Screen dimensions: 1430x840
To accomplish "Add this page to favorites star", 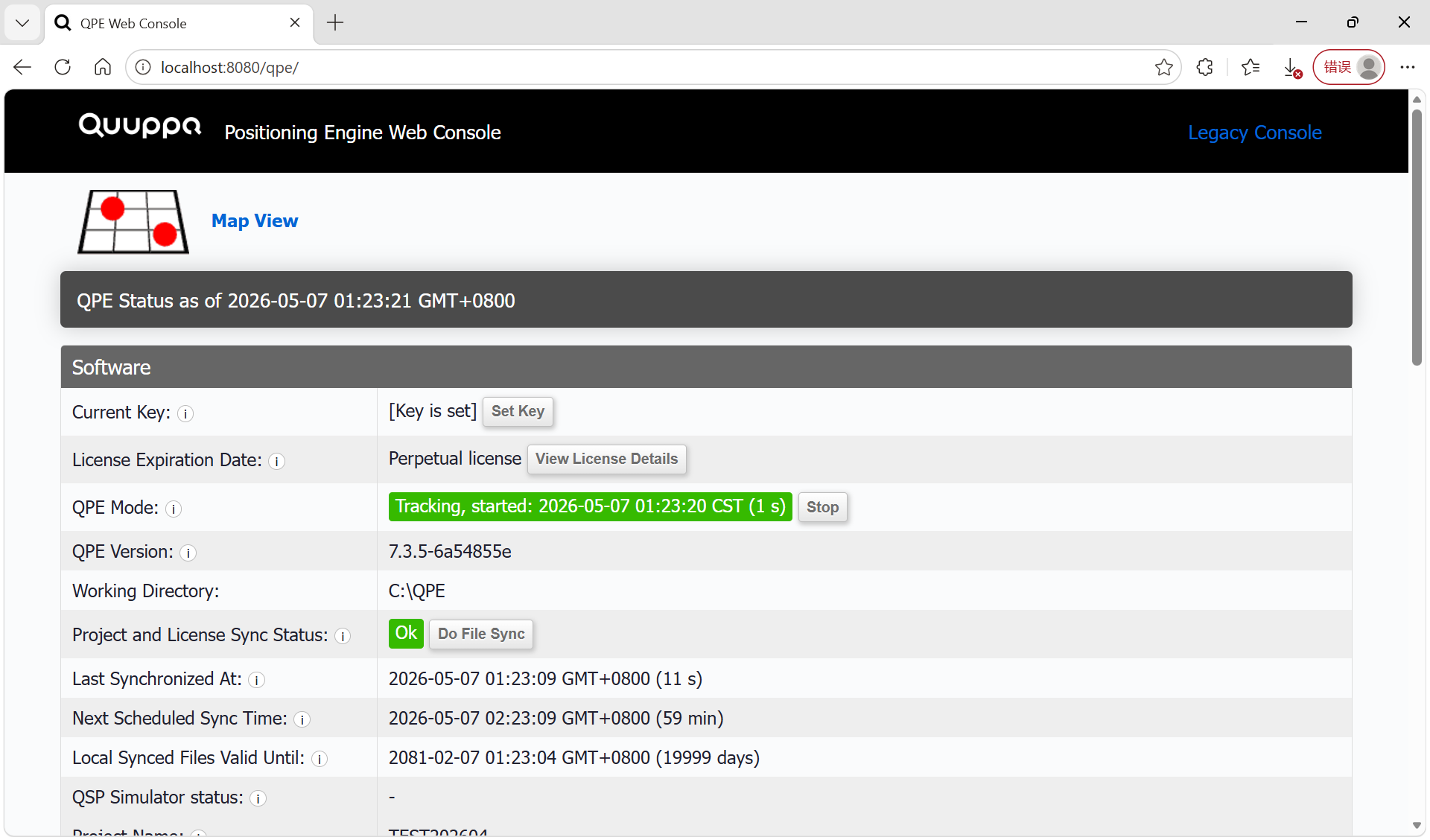I will (1164, 67).
